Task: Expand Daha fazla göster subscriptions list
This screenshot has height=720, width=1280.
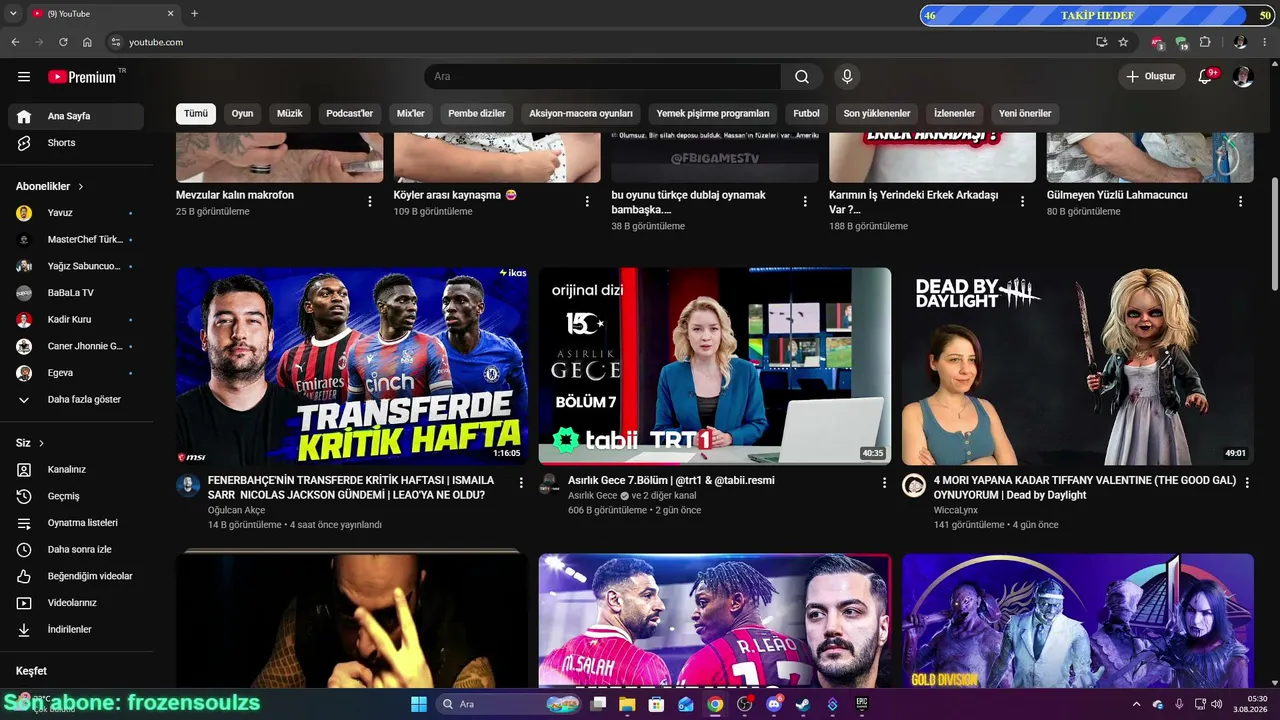Action: click(x=76, y=399)
